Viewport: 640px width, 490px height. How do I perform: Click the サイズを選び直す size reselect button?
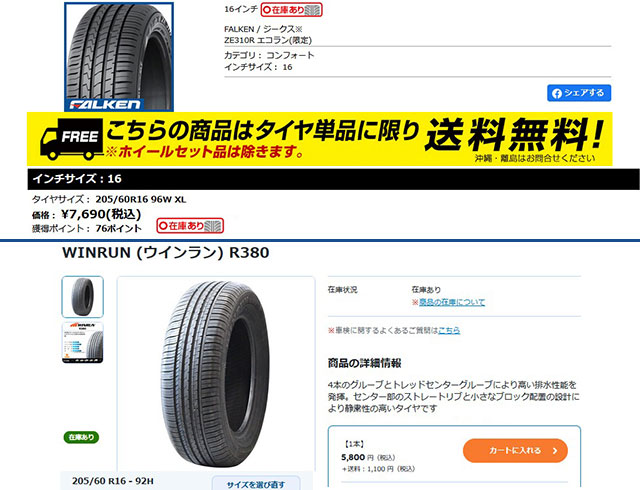(256, 484)
